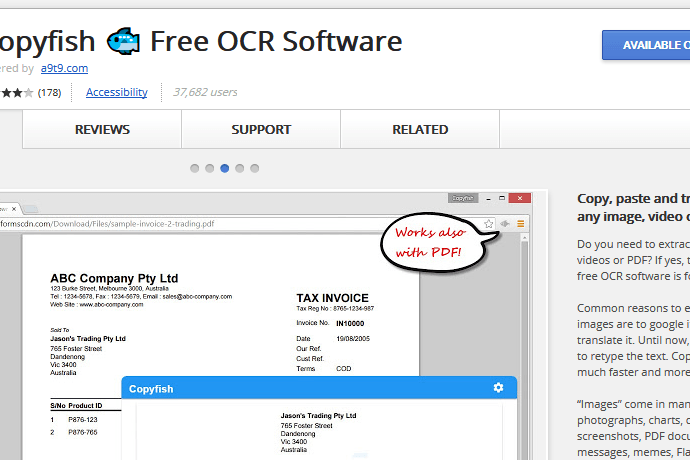Open the Reviews tab
Viewport: 690px width, 460px height.
102,129
